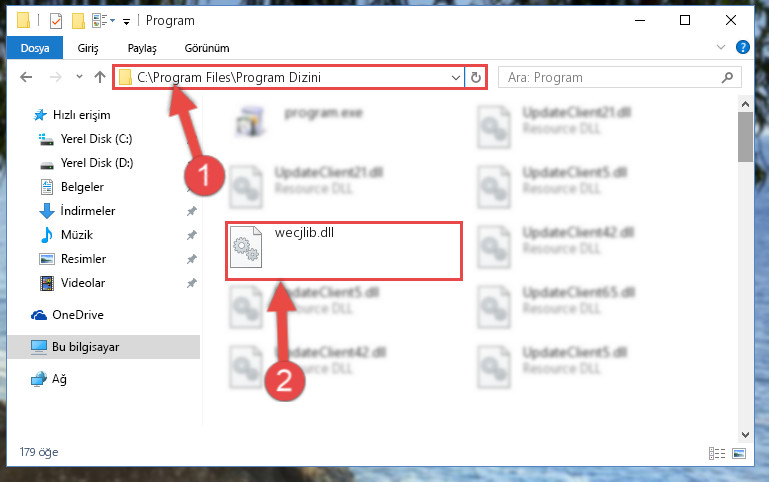Click the vertical scrollbar thumb

pos(745,136)
